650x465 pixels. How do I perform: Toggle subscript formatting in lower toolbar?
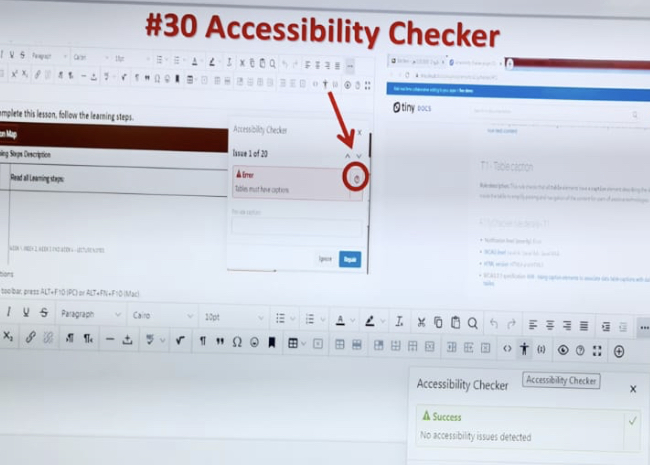click(x=8, y=337)
